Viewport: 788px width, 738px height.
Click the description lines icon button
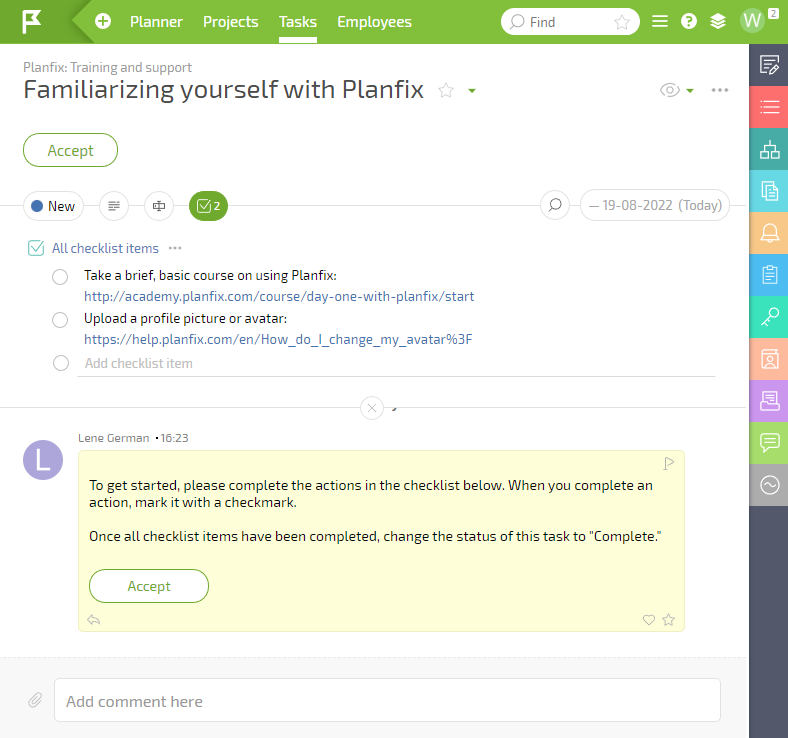(114, 206)
